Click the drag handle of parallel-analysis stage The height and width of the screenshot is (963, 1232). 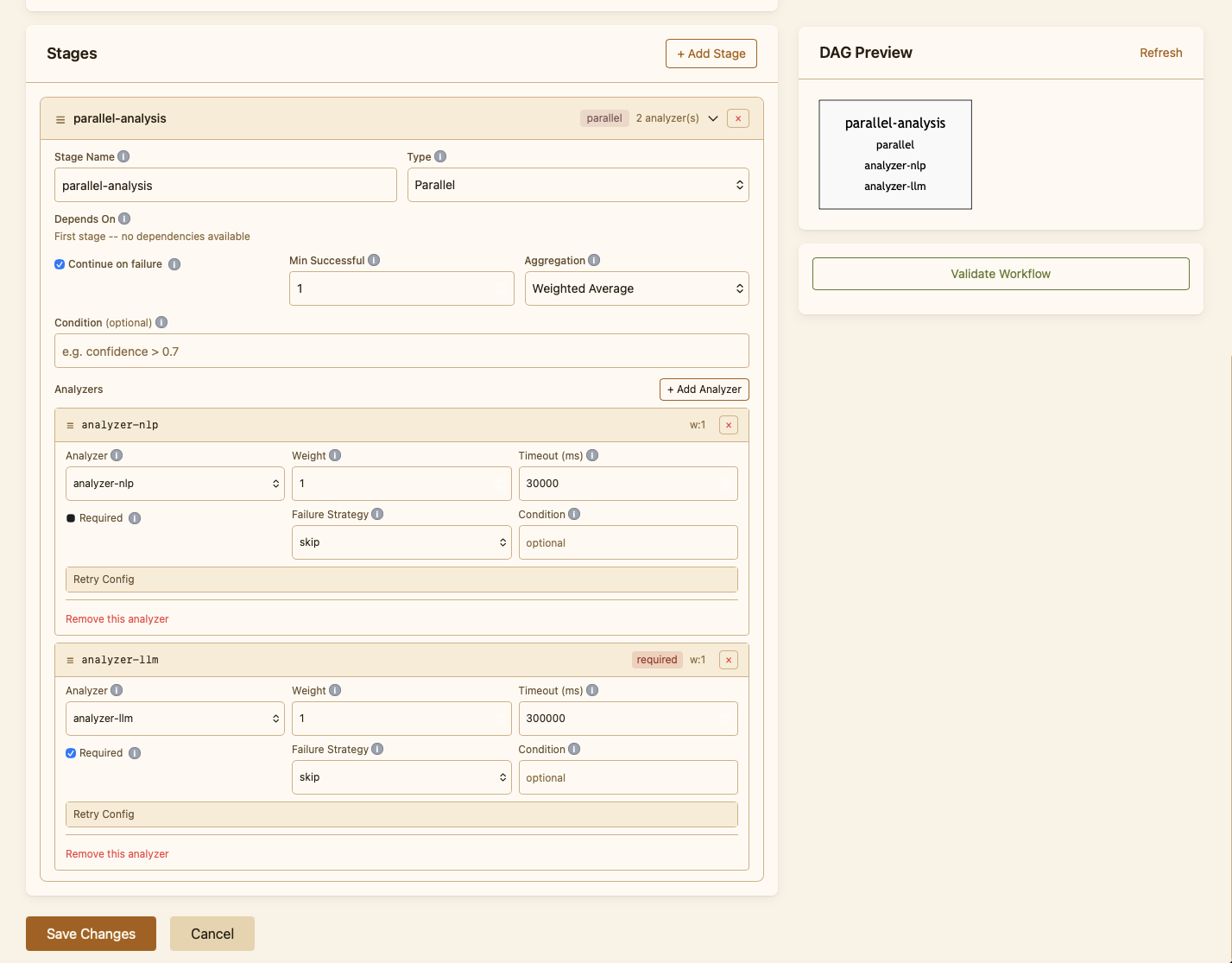(60, 119)
